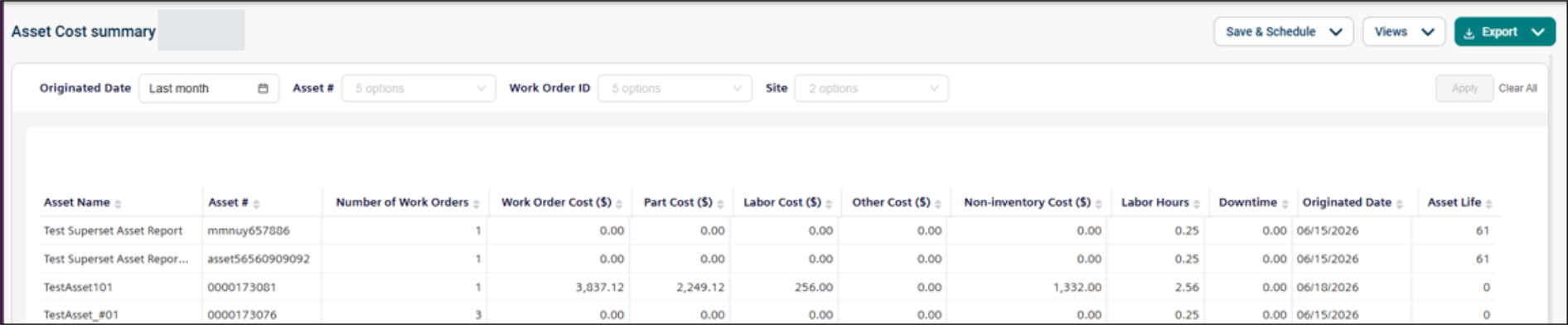Sort by Part Cost column icon
The image size is (1568, 325).
(720, 204)
